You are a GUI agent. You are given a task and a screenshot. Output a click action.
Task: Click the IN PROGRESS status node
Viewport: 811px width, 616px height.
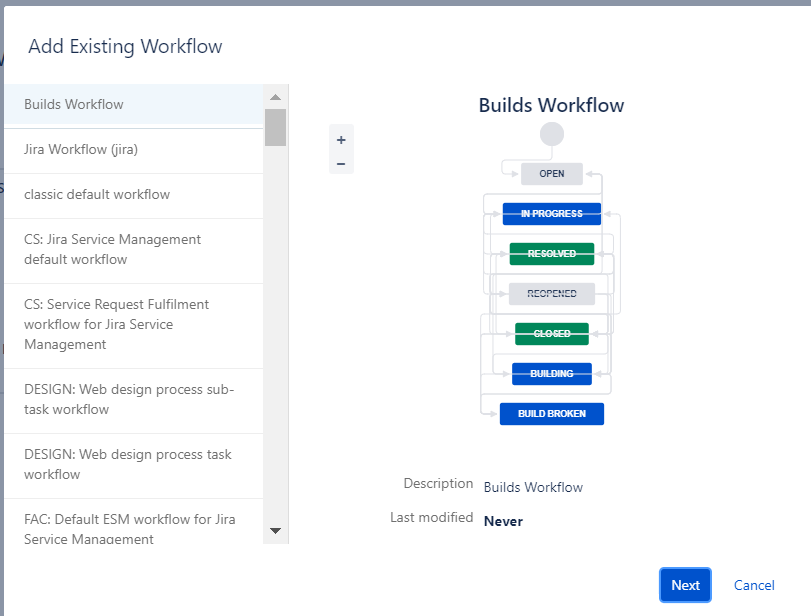tap(552, 214)
